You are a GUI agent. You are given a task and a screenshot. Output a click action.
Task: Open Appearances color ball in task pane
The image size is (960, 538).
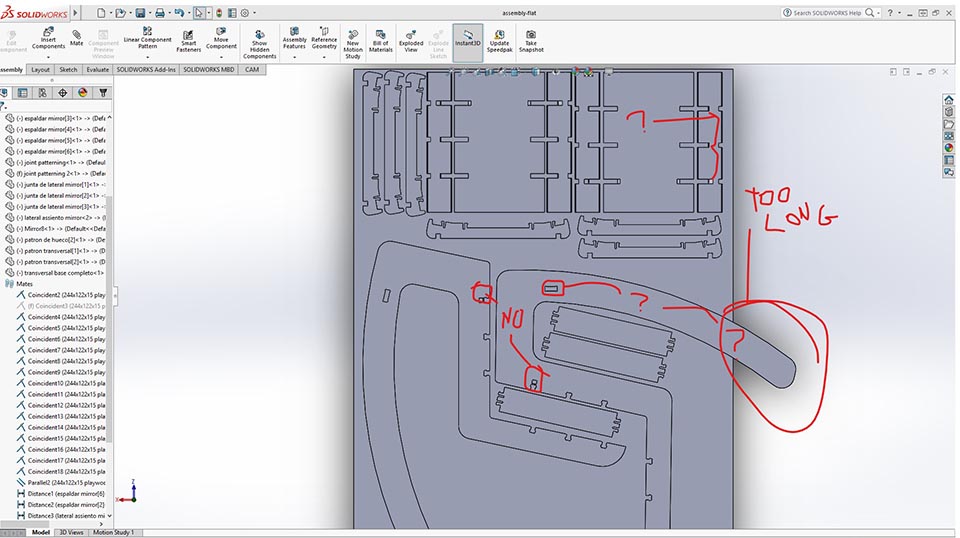948,148
